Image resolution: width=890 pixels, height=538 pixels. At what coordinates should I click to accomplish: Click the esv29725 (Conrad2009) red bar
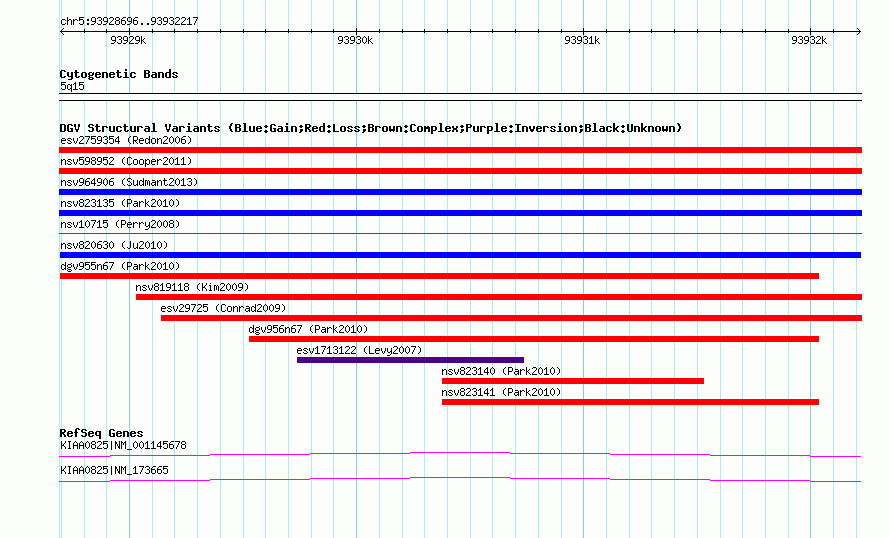click(x=511, y=318)
